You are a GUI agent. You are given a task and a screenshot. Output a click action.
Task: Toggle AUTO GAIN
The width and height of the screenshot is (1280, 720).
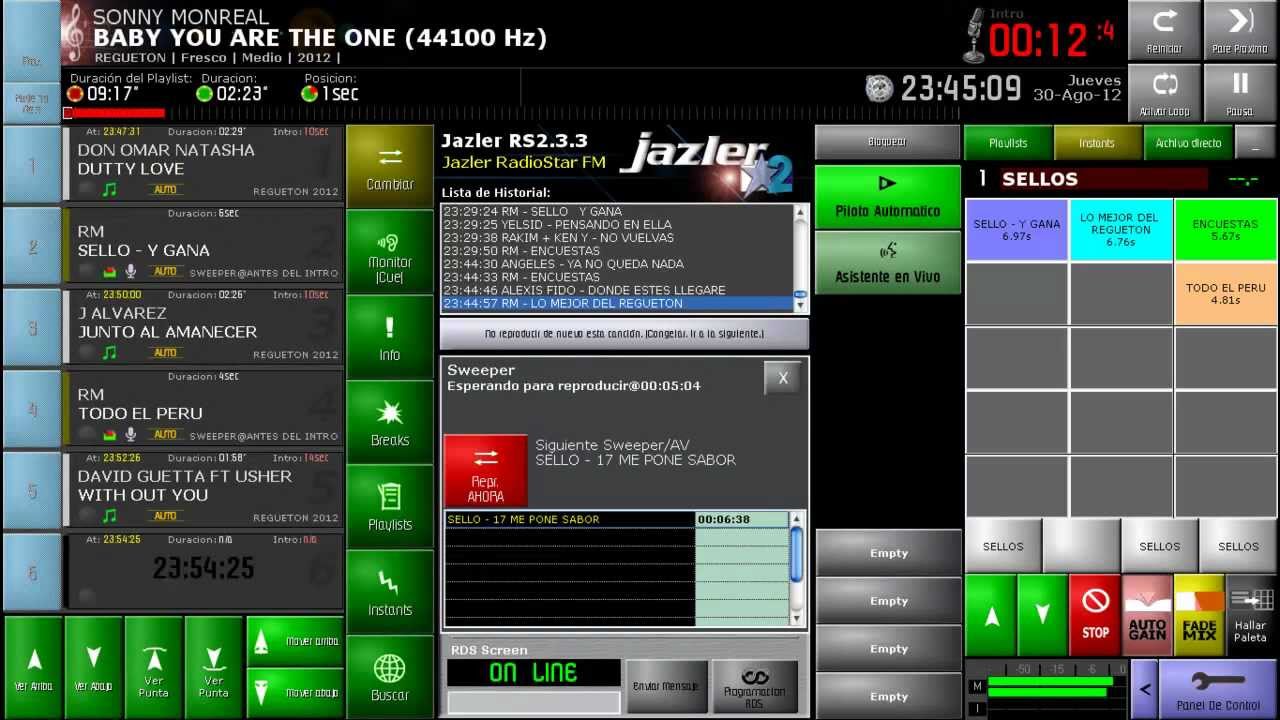click(1147, 613)
